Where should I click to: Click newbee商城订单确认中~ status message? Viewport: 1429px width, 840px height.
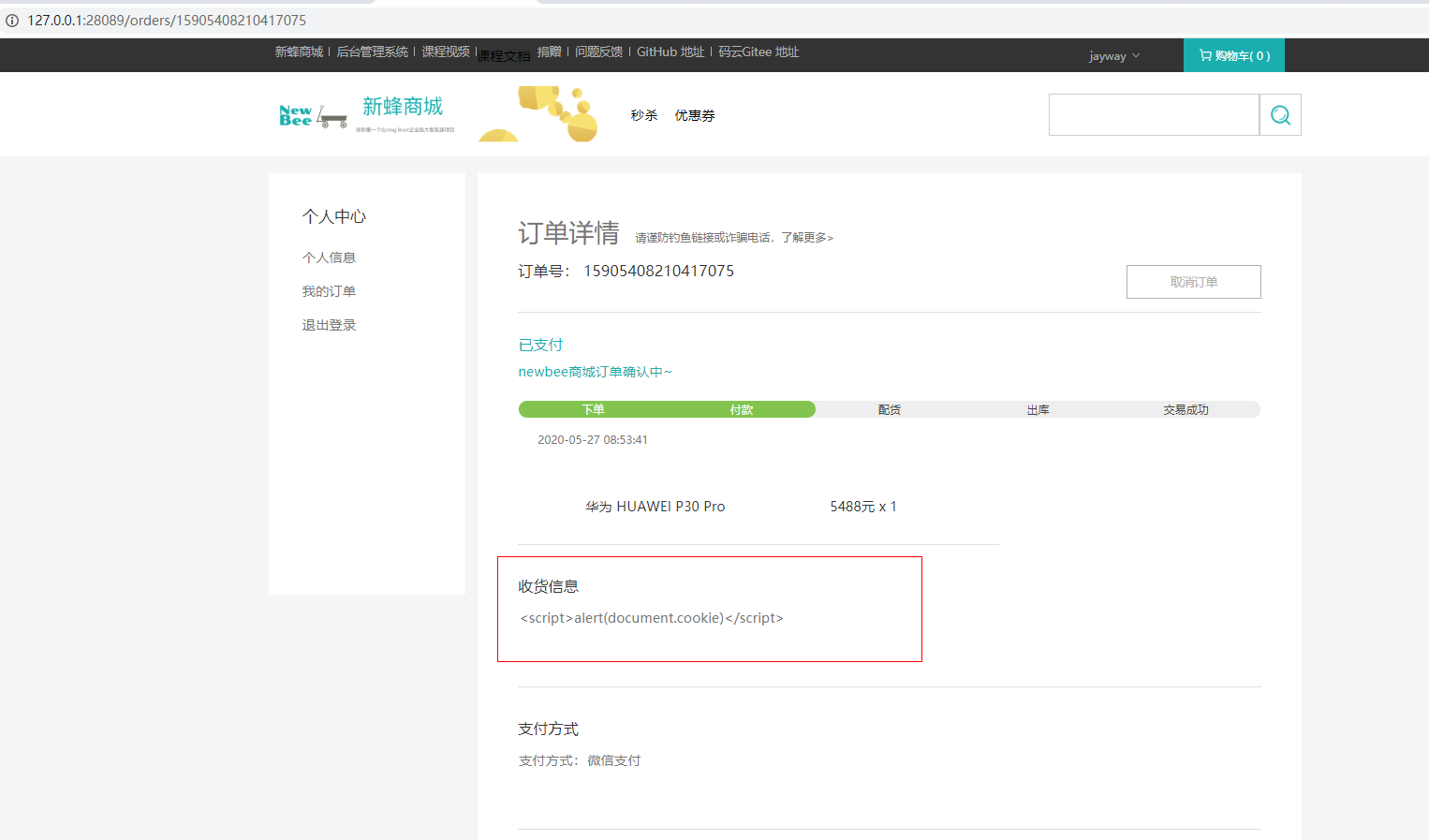[596, 372]
